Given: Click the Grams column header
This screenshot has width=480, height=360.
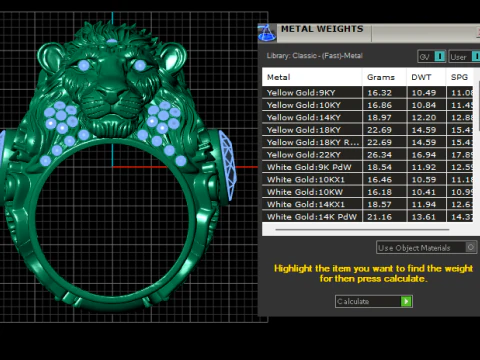Looking at the screenshot, I should pyautogui.click(x=384, y=77).
